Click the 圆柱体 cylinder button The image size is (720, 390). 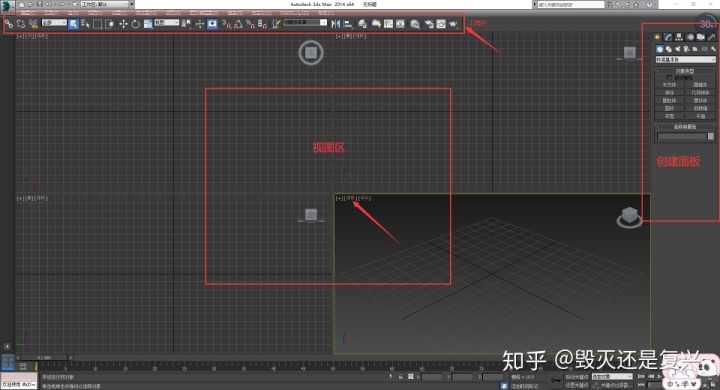pyautogui.click(x=669, y=101)
